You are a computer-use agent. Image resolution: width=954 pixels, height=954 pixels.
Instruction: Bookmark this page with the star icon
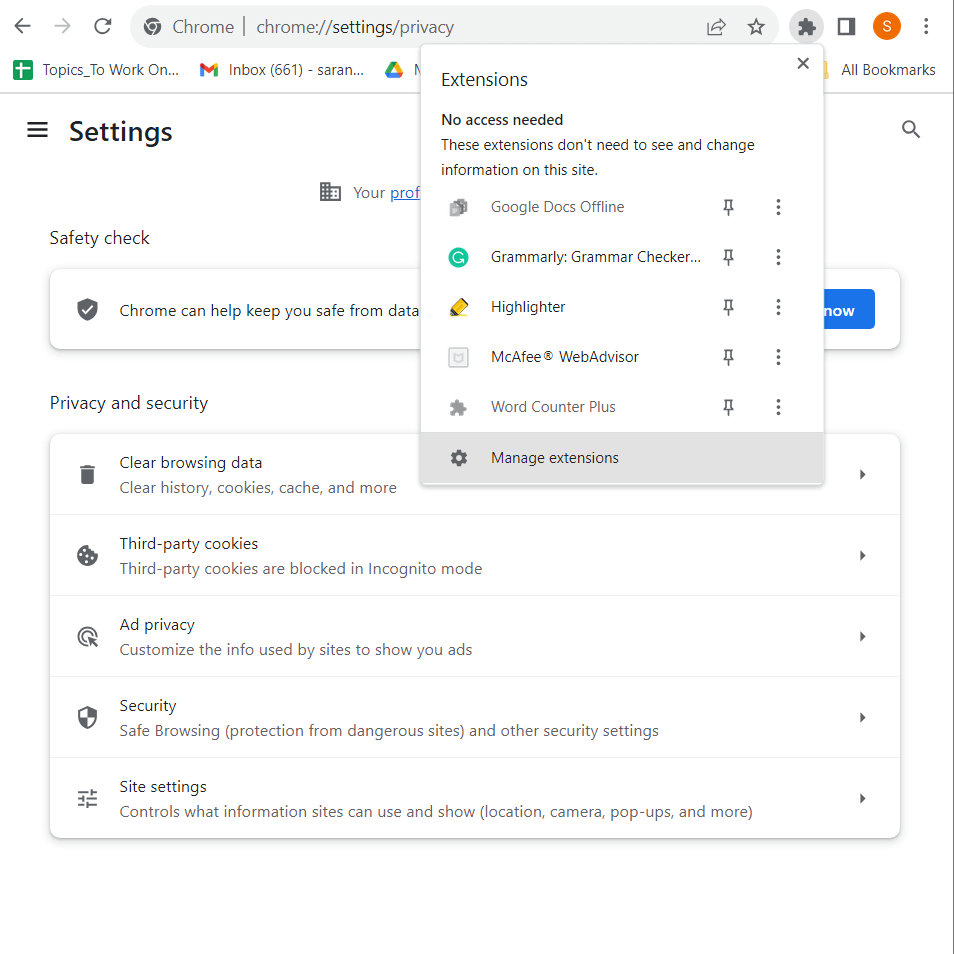pyautogui.click(x=756, y=27)
